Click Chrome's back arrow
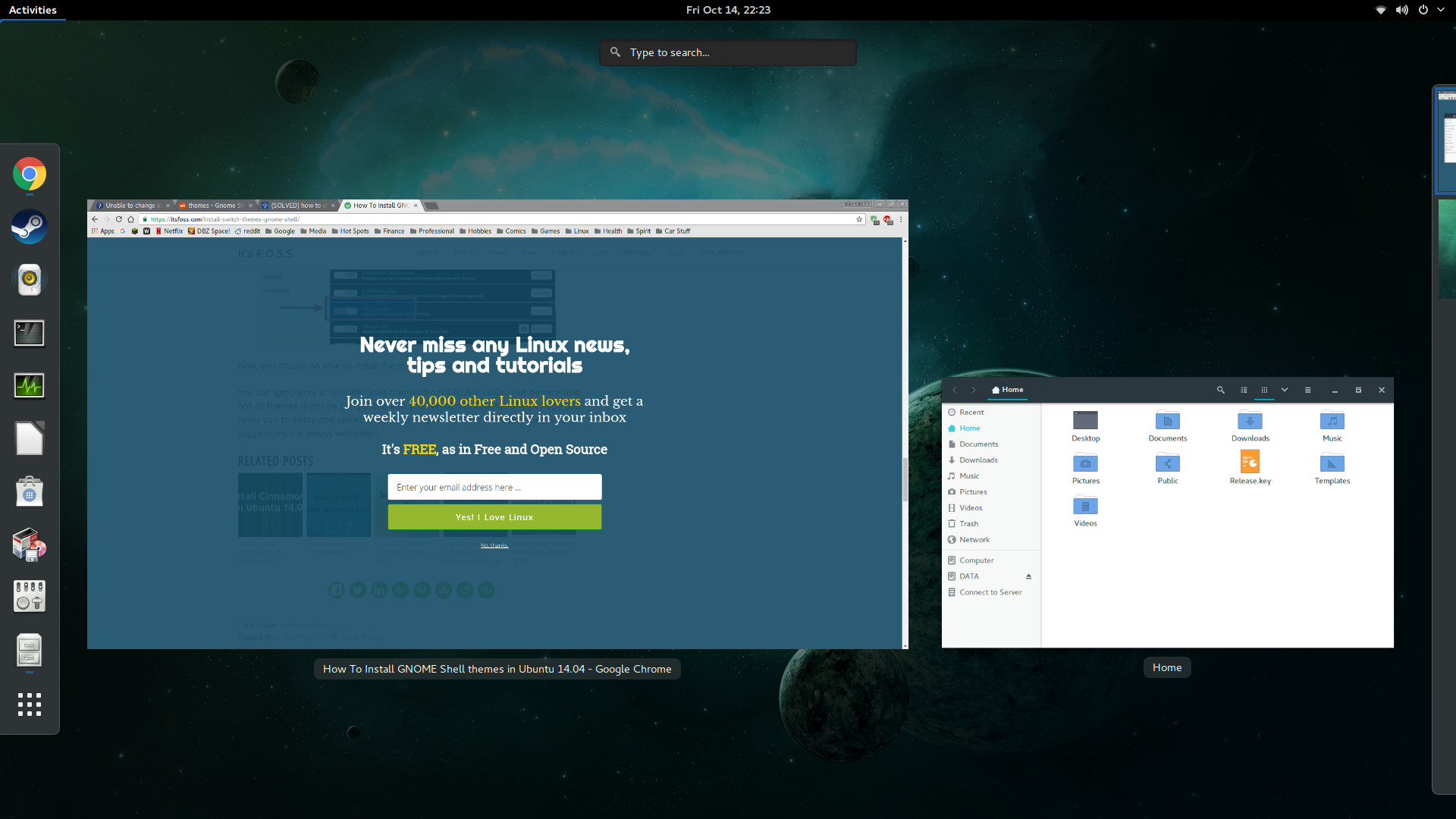The image size is (1456, 819). point(95,219)
